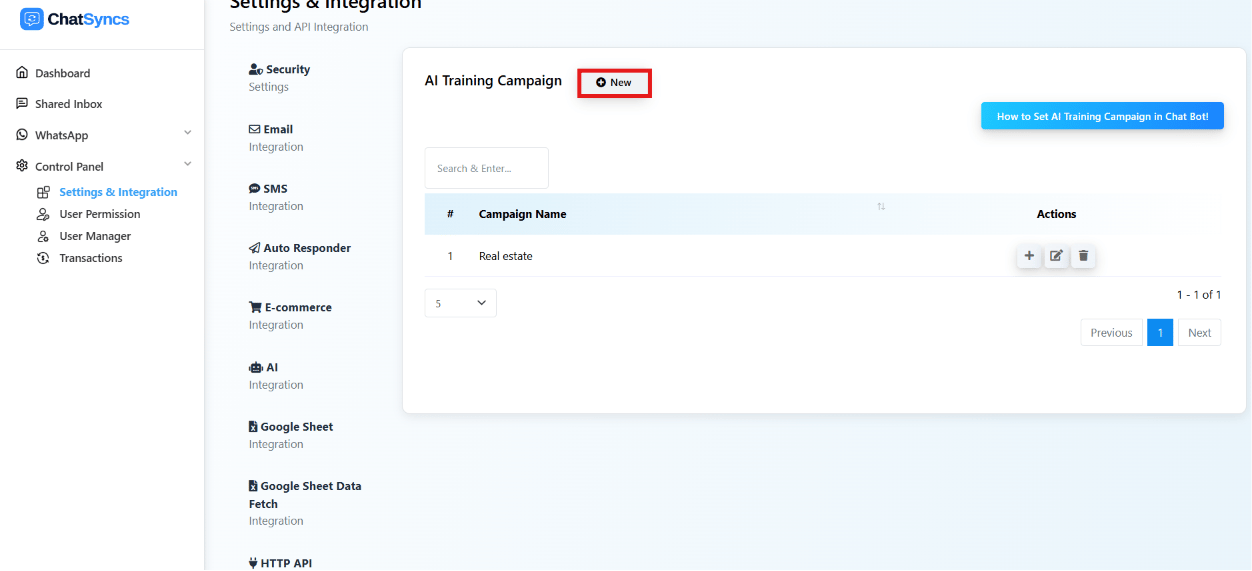Click the ChatSyncs logo icon

32,19
